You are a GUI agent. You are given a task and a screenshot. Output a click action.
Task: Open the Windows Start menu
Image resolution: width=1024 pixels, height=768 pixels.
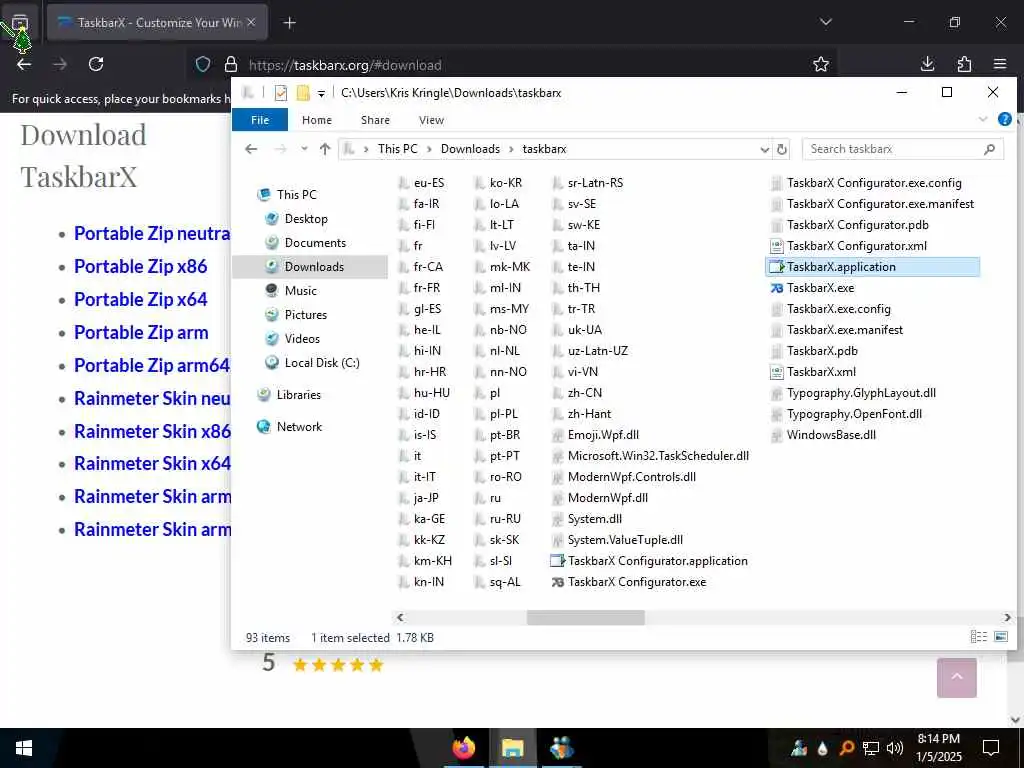[24, 748]
